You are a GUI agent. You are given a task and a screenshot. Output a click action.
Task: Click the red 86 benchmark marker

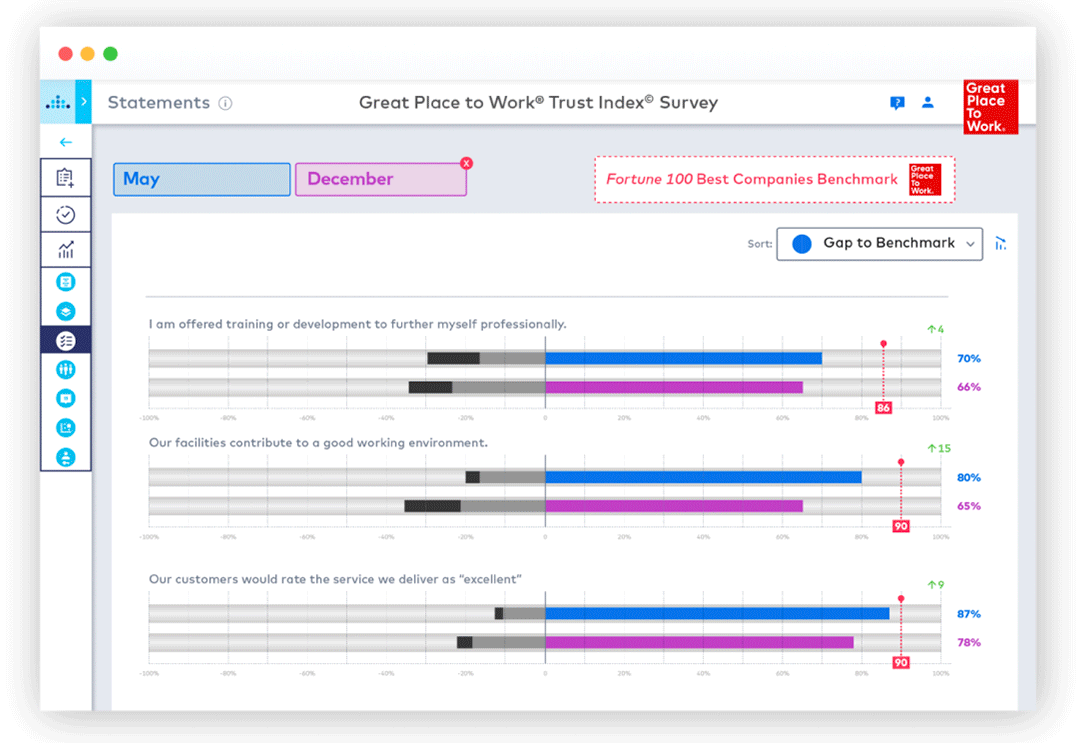tap(883, 408)
